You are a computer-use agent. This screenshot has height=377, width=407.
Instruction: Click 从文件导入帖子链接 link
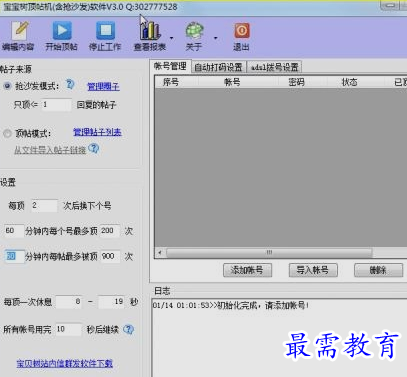click(50, 150)
